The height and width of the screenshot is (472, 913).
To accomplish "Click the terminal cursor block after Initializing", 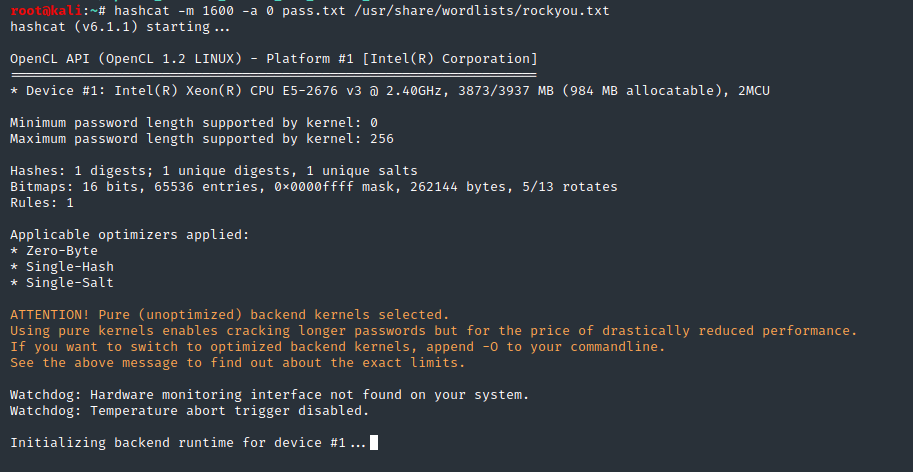I will point(374,443).
